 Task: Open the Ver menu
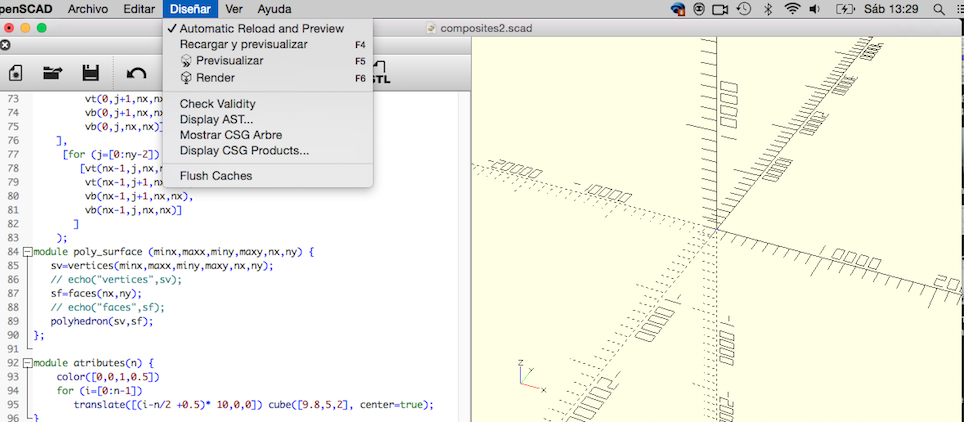234,9
